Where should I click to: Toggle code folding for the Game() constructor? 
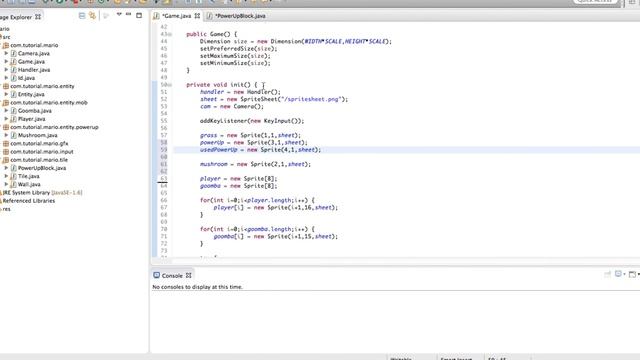pyautogui.click(x=170, y=34)
